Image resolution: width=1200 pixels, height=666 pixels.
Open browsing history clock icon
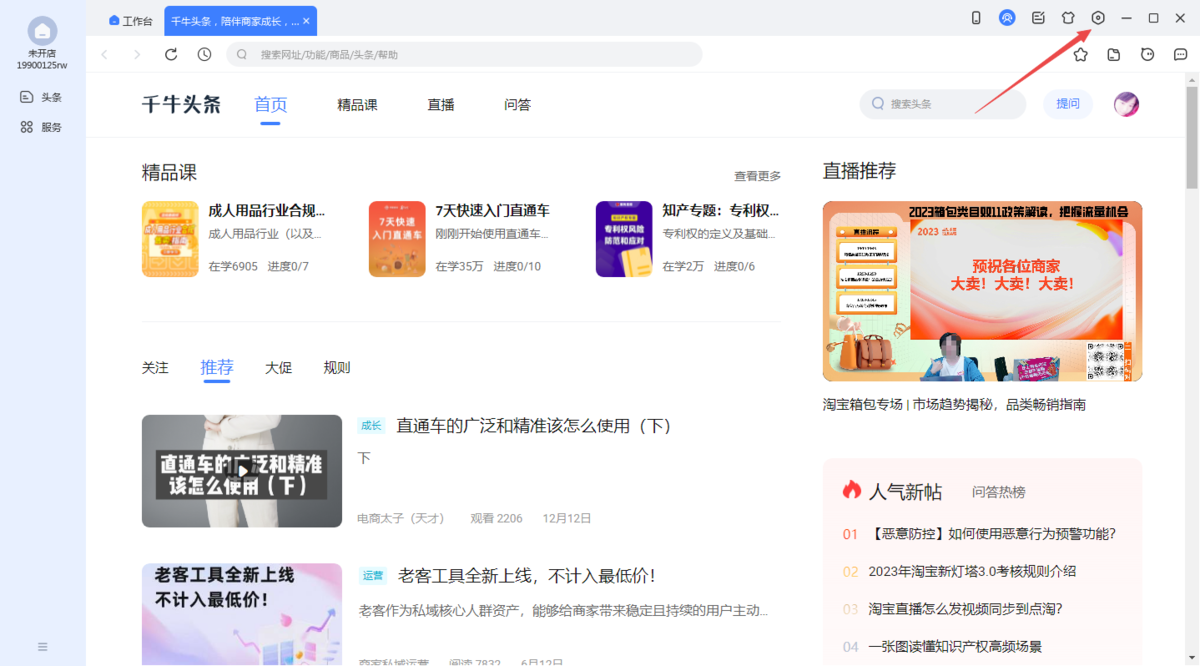coord(204,54)
